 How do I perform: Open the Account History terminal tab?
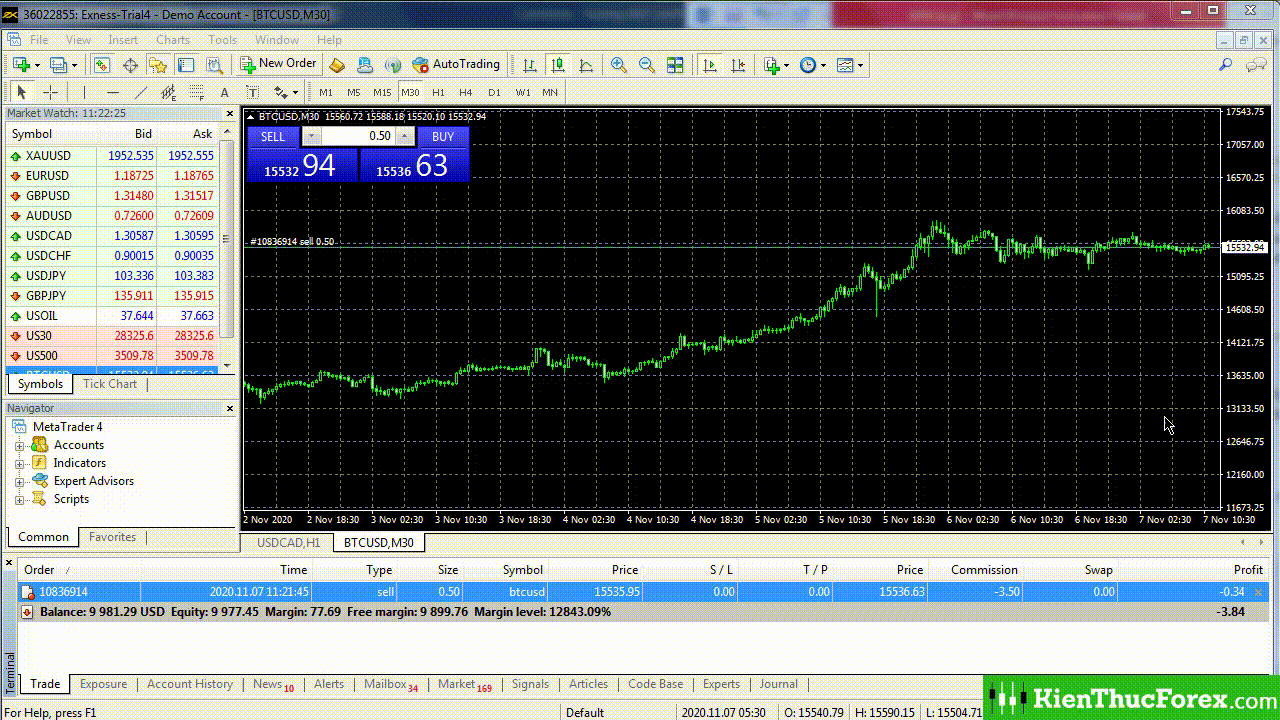(190, 684)
